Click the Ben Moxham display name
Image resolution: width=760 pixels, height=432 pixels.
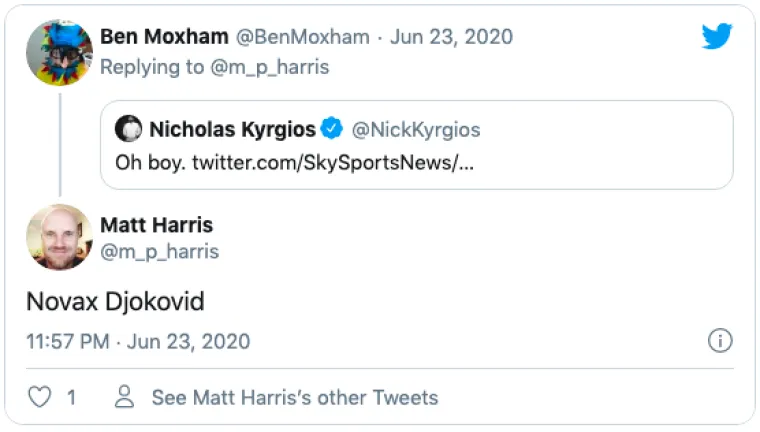coord(164,37)
